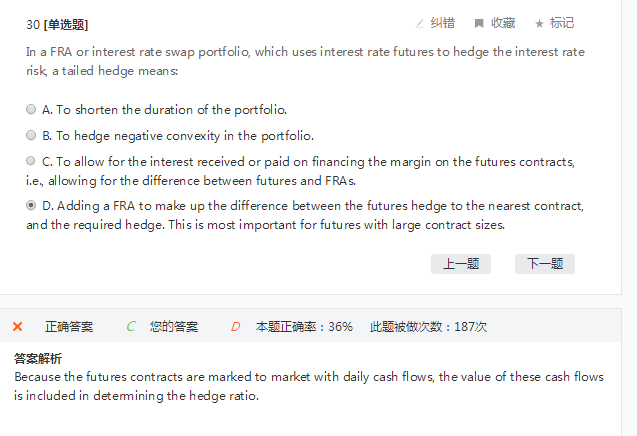Viewport: 637px width, 436px height.
Task: Click the 您的答案 label
Action: pyautogui.click(x=174, y=327)
